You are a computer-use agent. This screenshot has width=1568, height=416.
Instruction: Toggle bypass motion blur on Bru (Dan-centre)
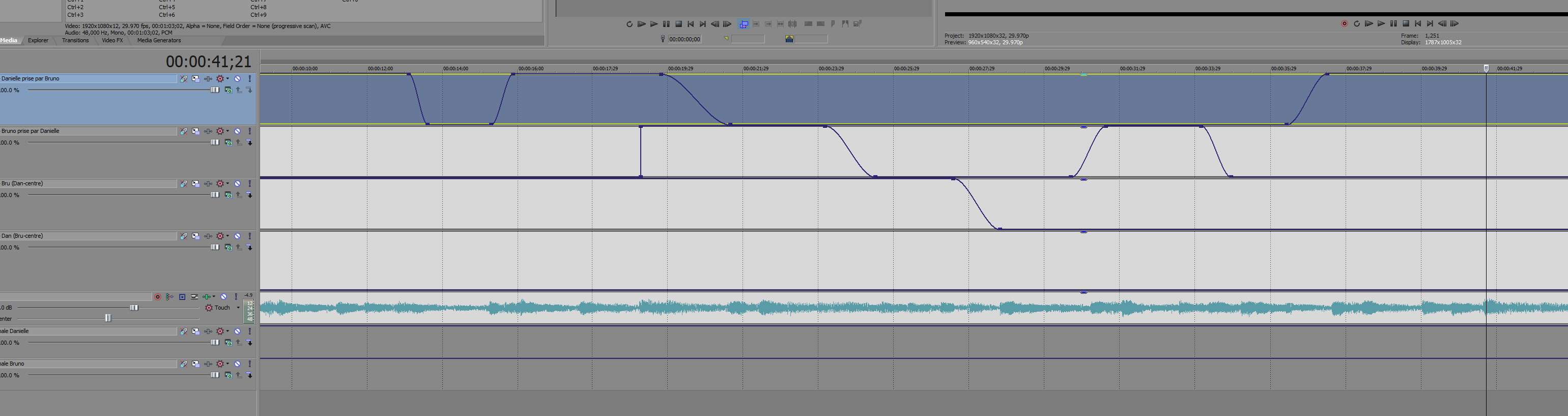184,183
